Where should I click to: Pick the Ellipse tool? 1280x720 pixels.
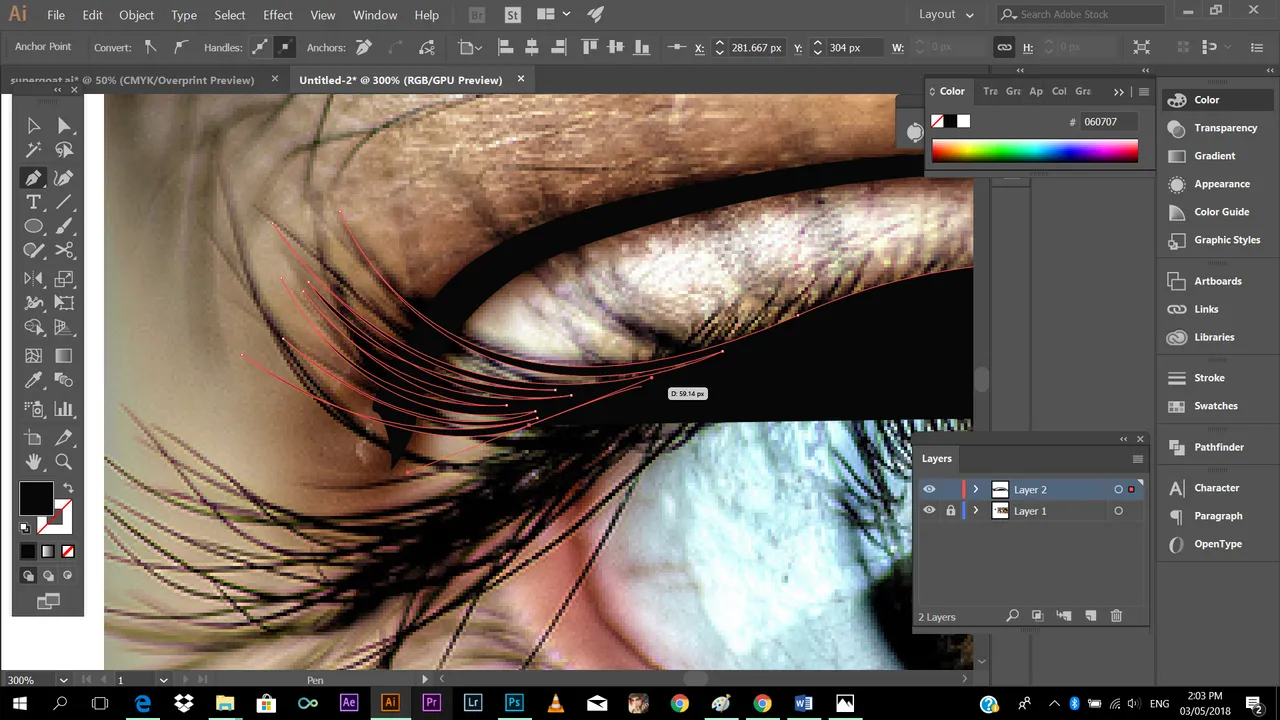pos(33,227)
